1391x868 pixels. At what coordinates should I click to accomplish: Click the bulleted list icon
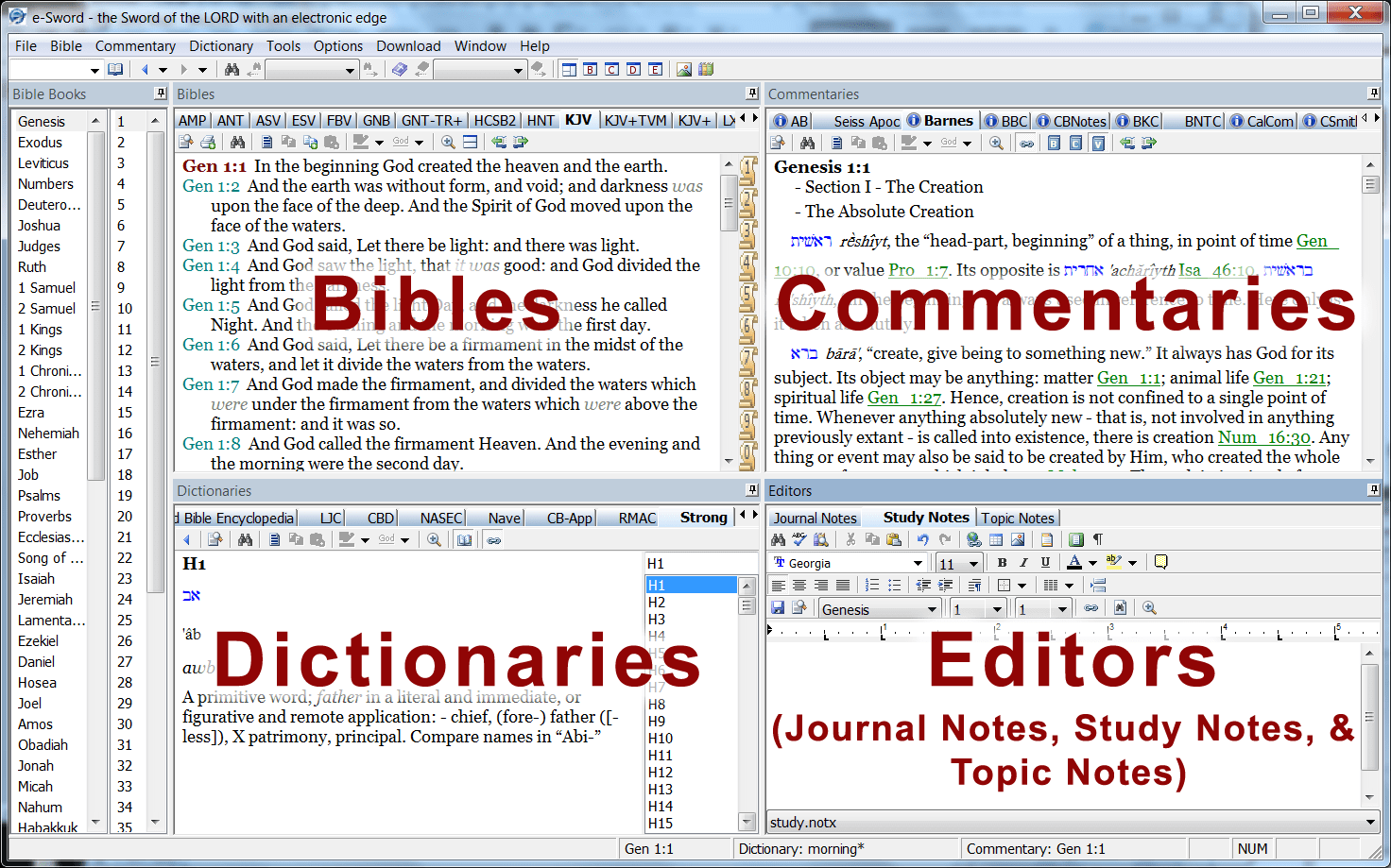coord(894,586)
